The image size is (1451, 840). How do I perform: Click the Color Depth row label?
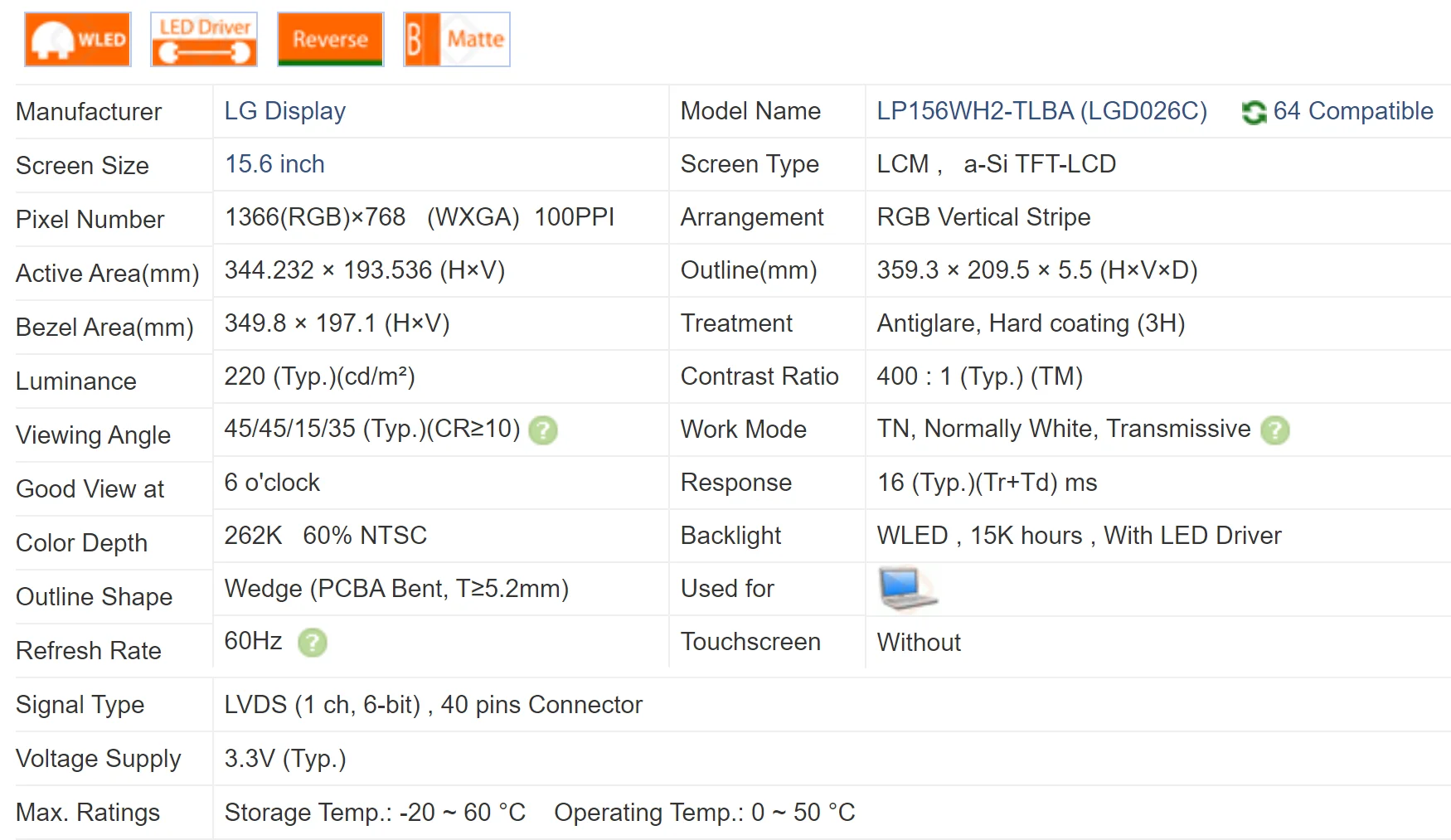point(81,542)
